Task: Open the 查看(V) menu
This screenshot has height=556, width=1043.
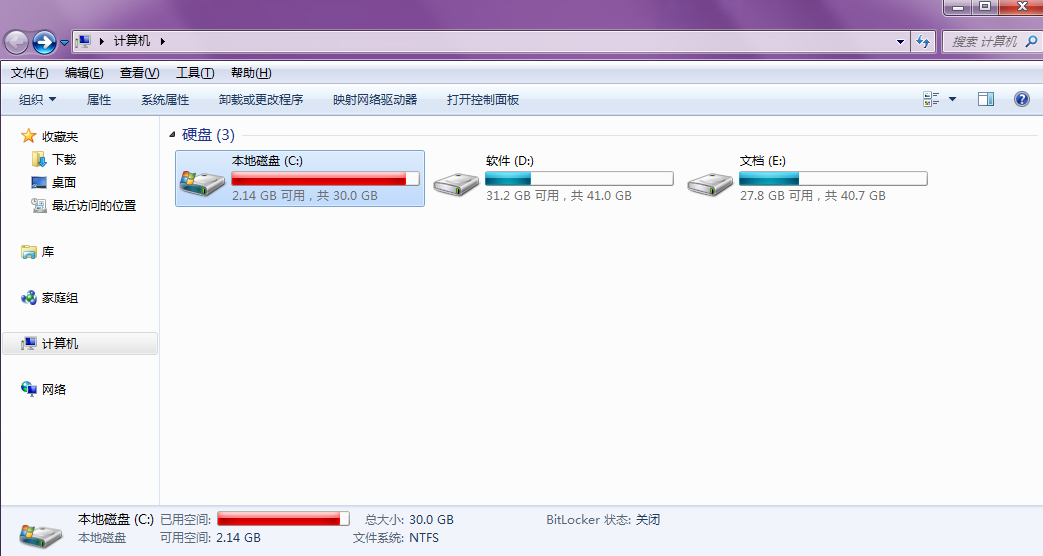Action: (140, 73)
